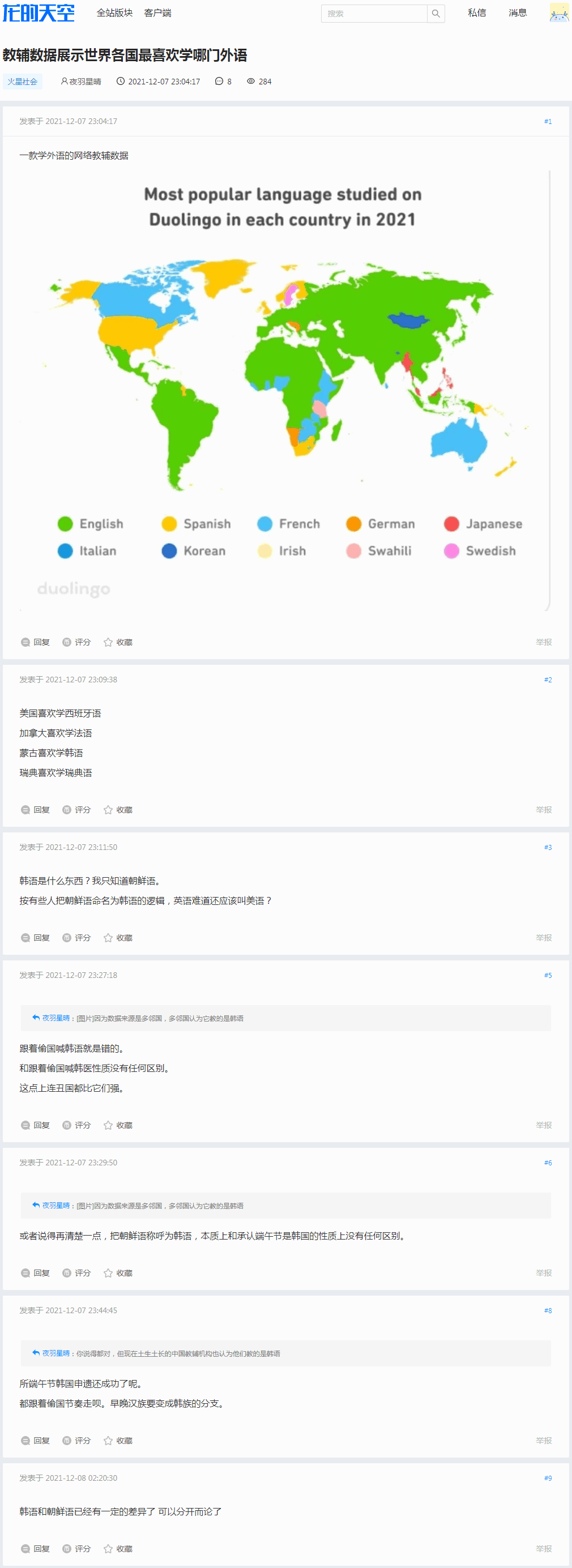Click quoted author 夜羽星晴 in post #8

click(x=56, y=1353)
